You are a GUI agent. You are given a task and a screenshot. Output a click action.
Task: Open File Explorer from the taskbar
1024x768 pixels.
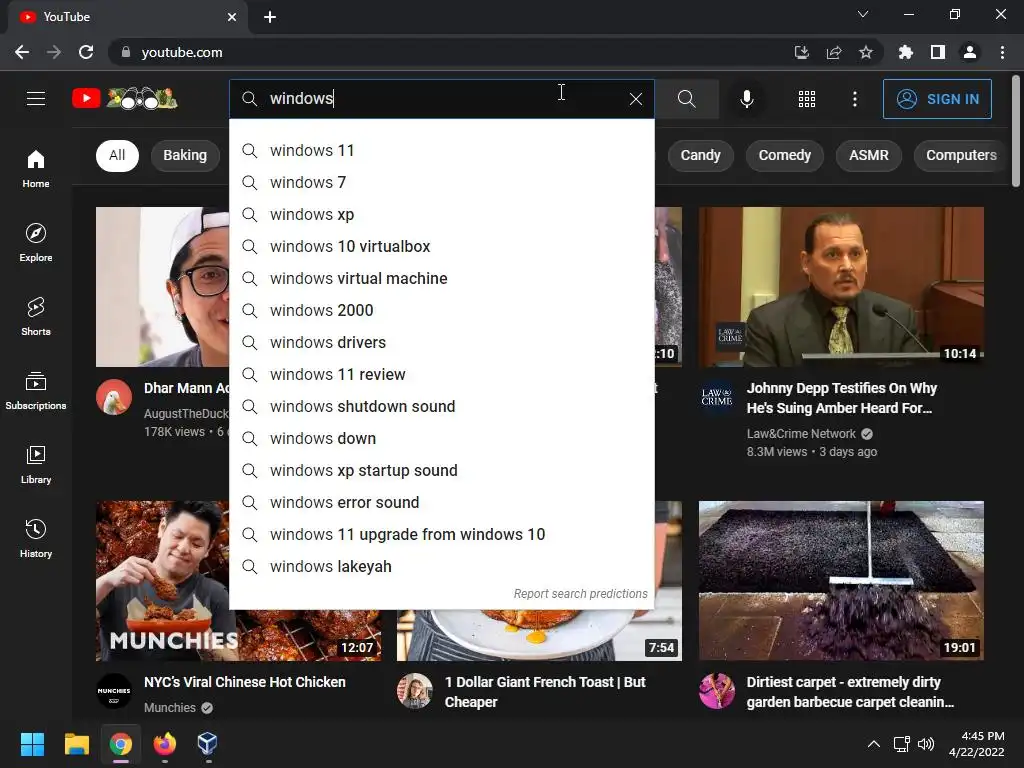point(76,744)
